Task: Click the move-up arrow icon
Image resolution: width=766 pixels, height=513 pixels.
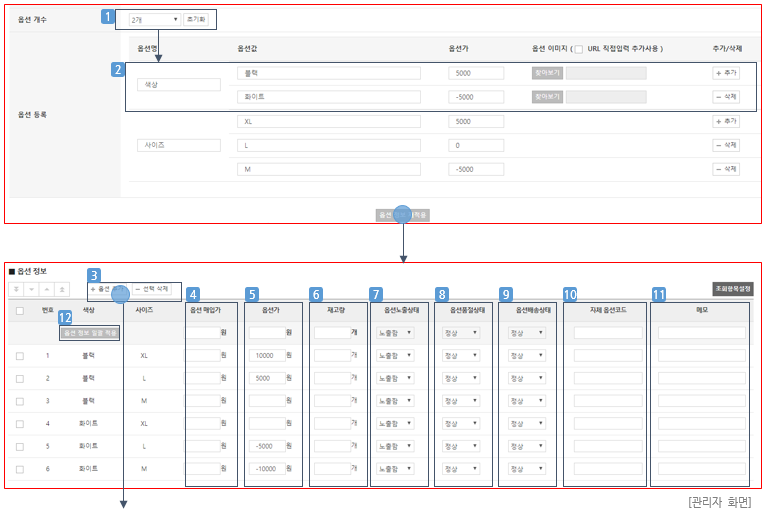Action: click(47, 289)
